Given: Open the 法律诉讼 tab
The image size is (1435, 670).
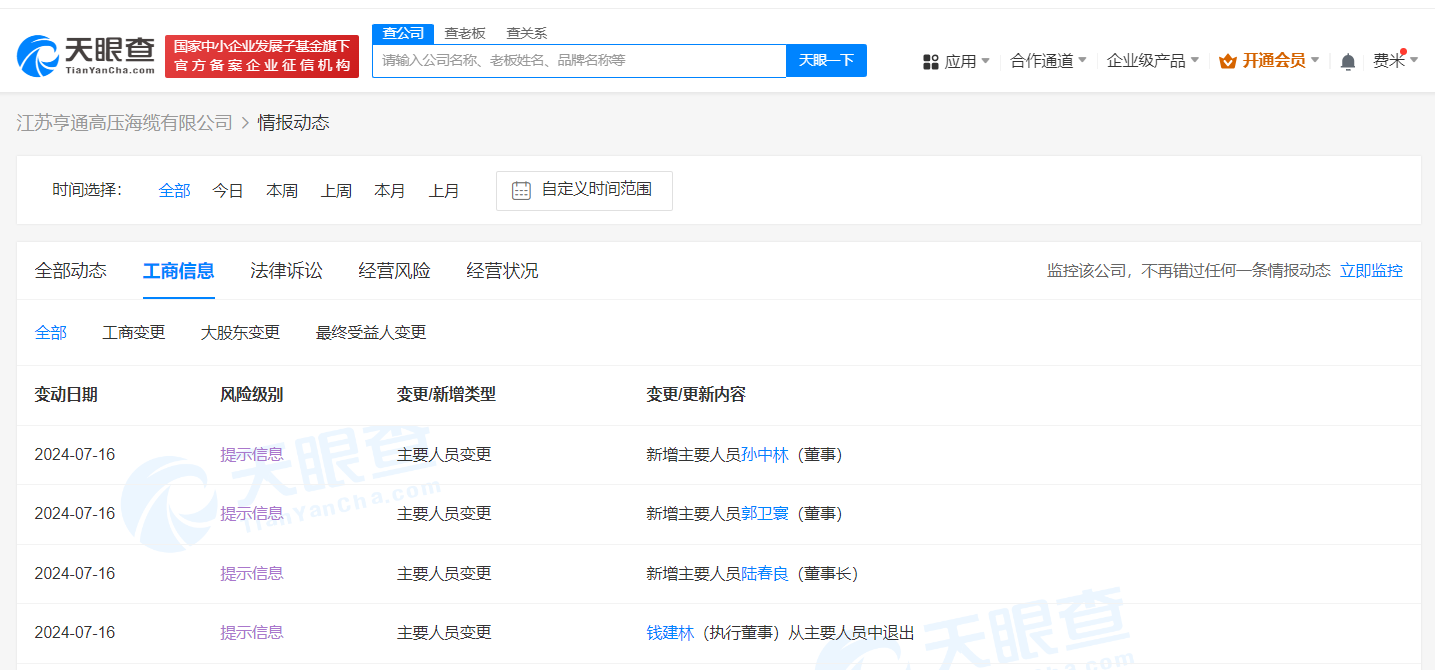Looking at the screenshot, I should pos(286,270).
